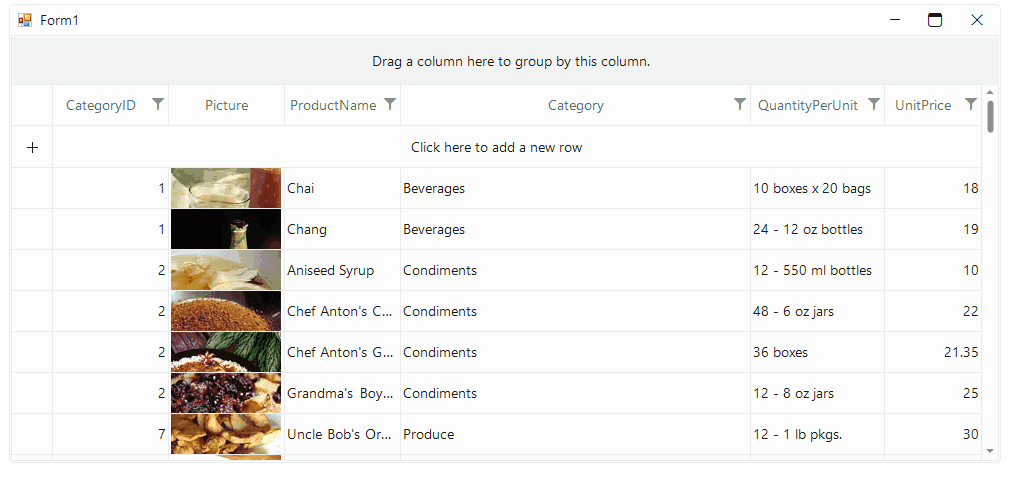Viewport: 1010px width, 483px height.
Task: Maximize the Form1 window
Action: pyautogui.click(x=935, y=21)
